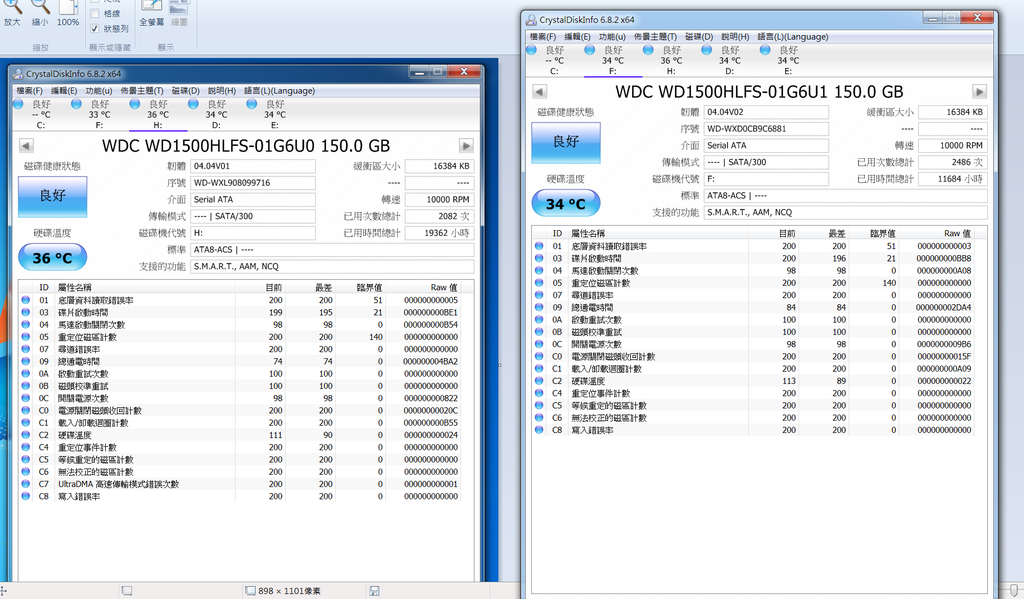Open 全螢幕 full screen view
The width and height of the screenshot is (1024, 599).
click(x=151, y=12)
